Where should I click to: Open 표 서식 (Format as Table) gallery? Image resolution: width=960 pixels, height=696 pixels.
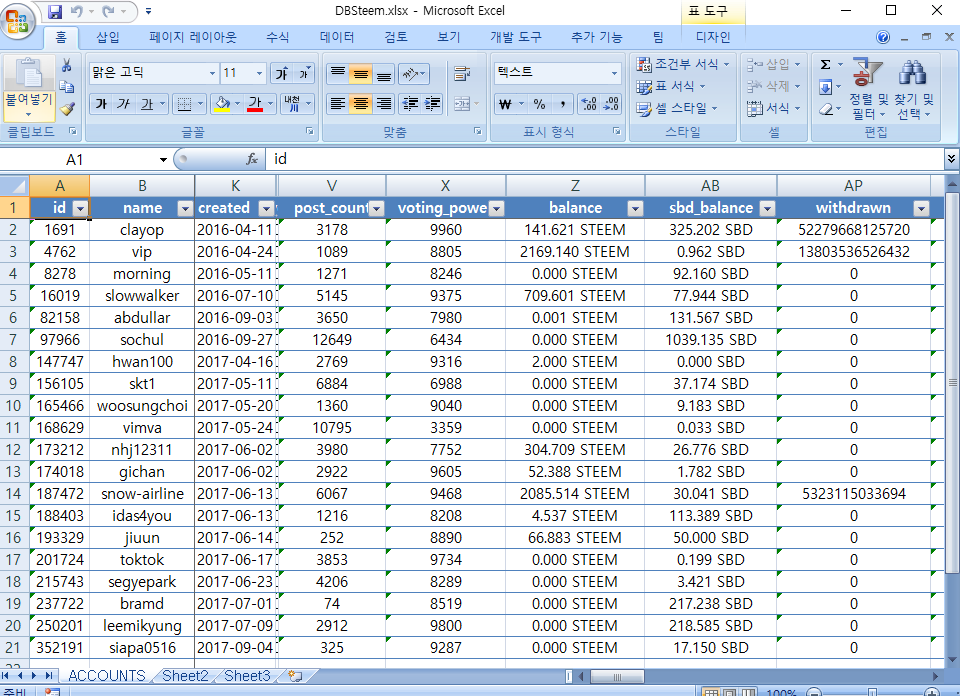point(670,86)
